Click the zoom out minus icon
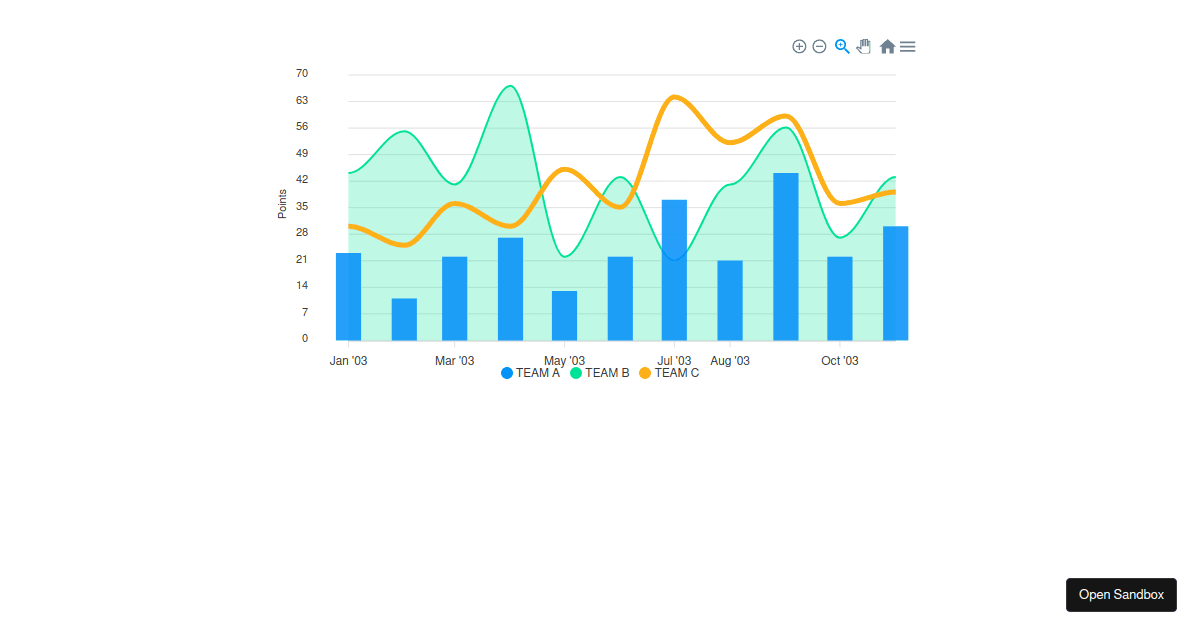The width and height of the screenshot is (1200, 630). tap(819, 47)
